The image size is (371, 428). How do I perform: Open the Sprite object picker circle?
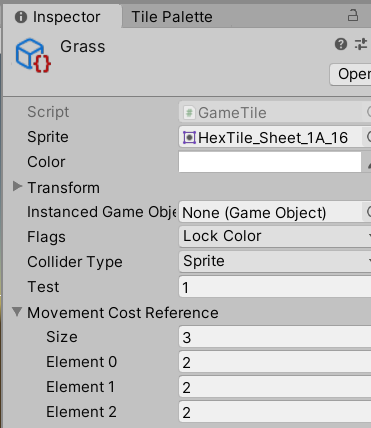click(x=368, y=137)
